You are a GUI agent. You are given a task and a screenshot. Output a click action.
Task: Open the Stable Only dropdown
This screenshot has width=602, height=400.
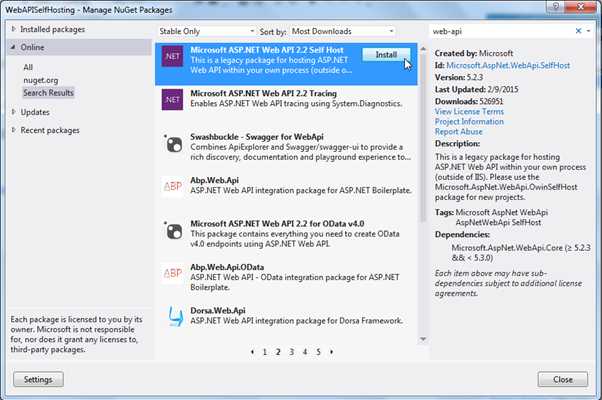click(x=207, y=31)
